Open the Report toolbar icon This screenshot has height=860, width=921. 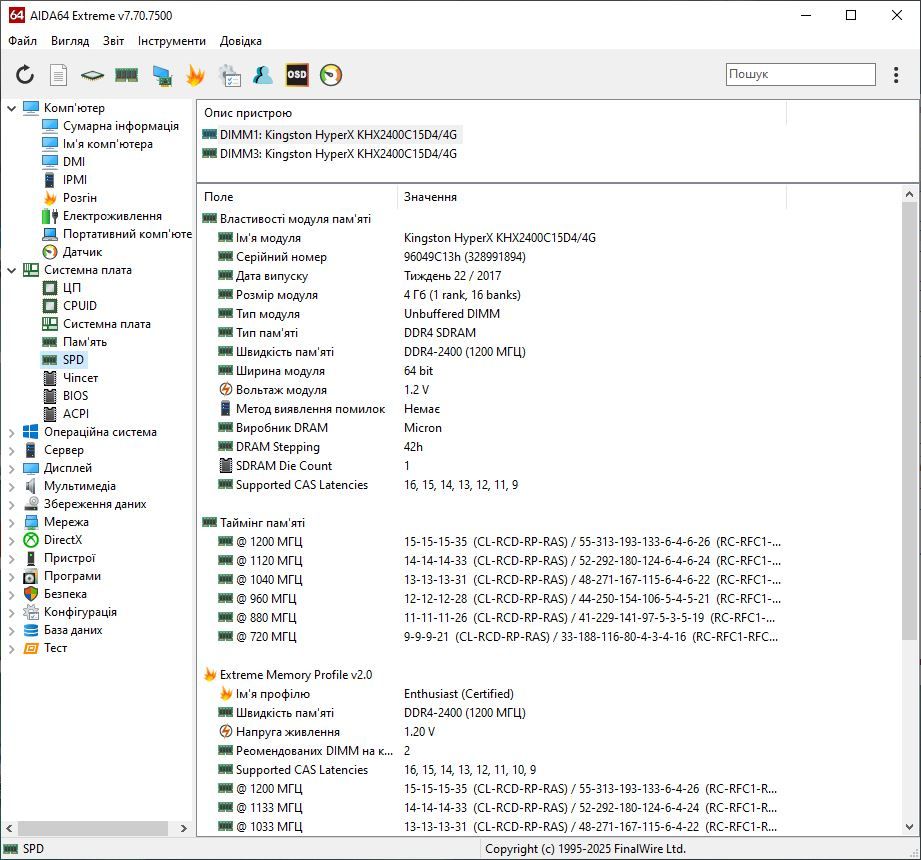pyautogui.click(x=58, y=75)
